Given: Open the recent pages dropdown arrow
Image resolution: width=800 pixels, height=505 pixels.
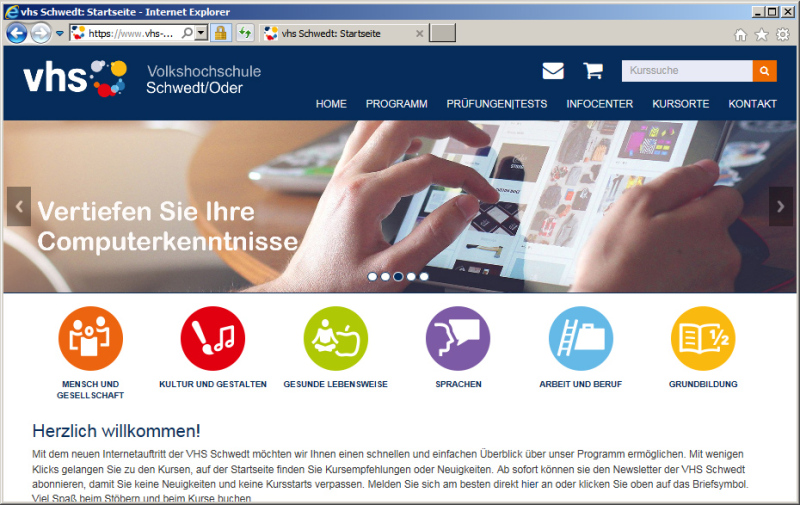Looking at the screenshot, I should pyautogui.click(x=59, y=33).
